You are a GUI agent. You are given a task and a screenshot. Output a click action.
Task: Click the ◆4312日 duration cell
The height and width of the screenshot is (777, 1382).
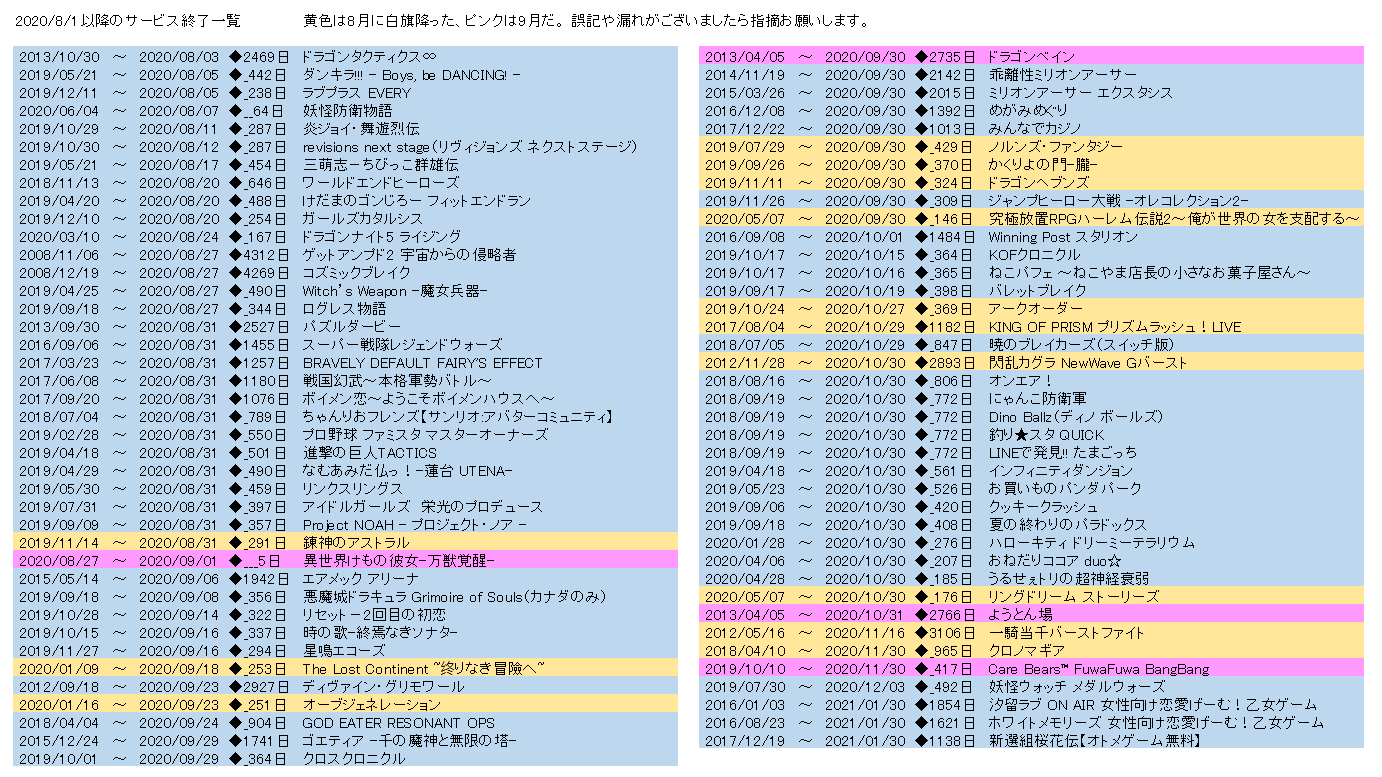(258, 255)
